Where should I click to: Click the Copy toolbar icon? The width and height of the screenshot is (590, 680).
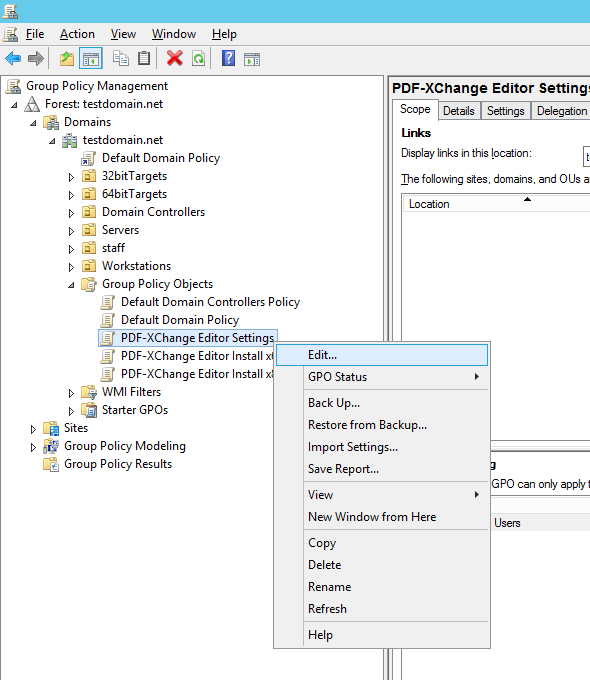tap(121, 58)
